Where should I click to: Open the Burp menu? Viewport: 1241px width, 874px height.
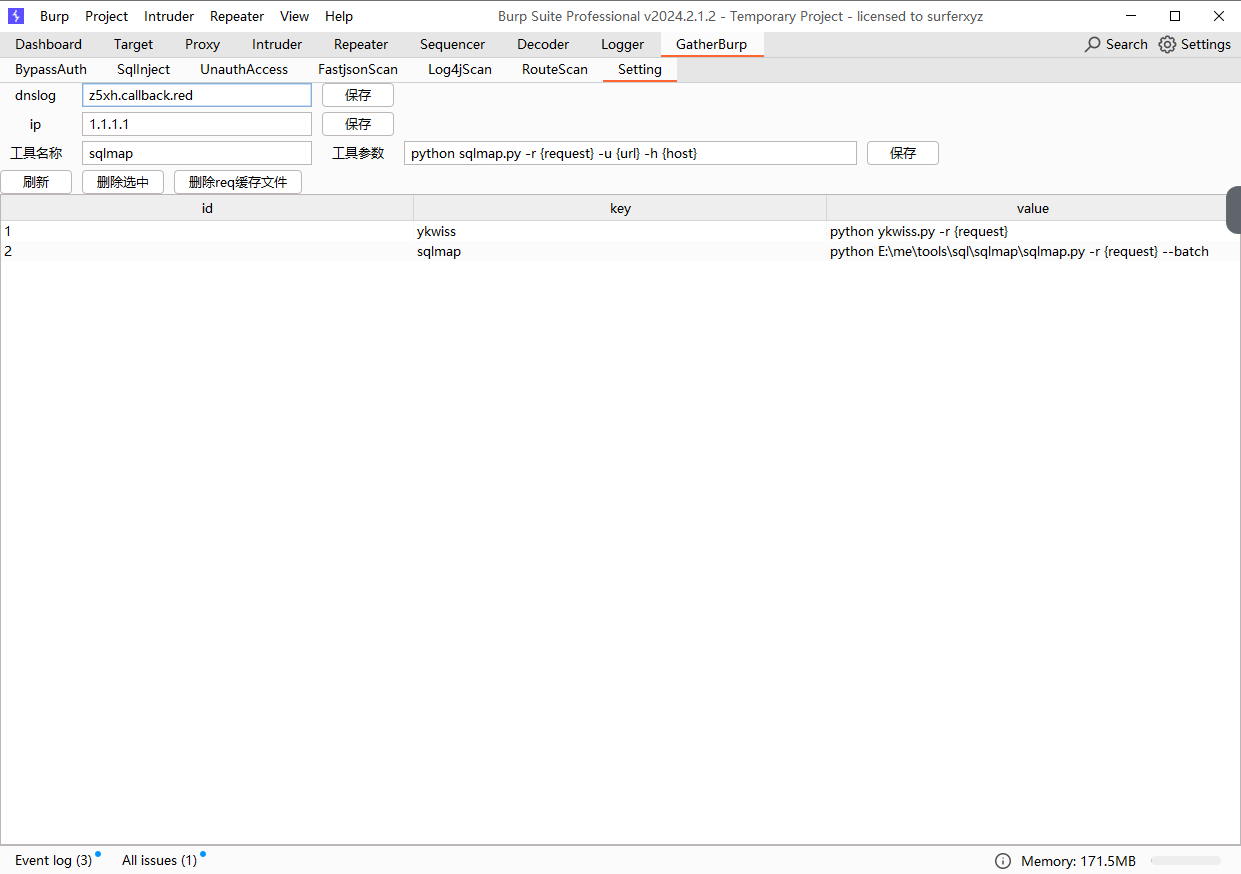[54, 16]
